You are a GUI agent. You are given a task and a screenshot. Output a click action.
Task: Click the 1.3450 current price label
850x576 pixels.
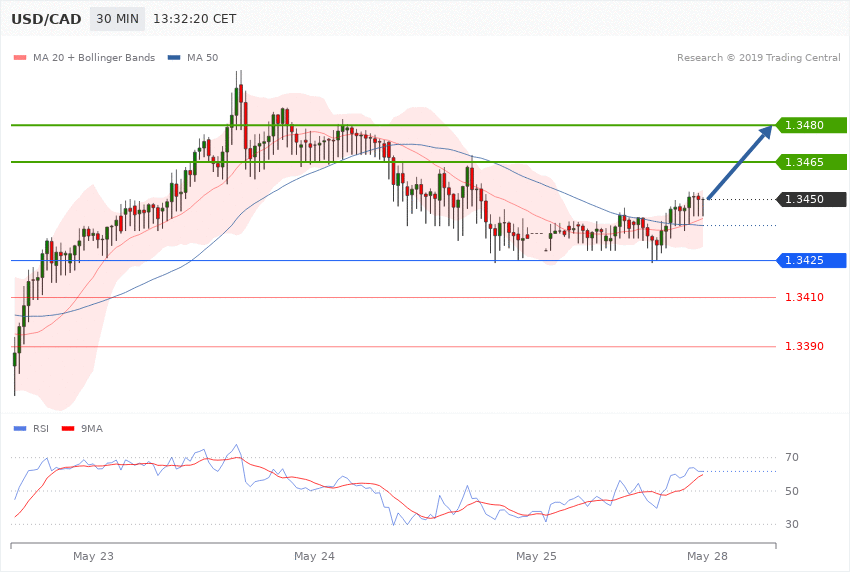[x=811, y=199]
